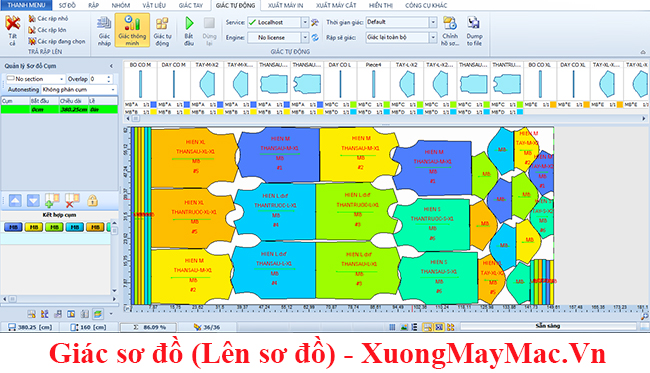Switch to the RẬP tab
Image resolution: width=650 pixels, height=373 pixels.
(x=94, y=5)
